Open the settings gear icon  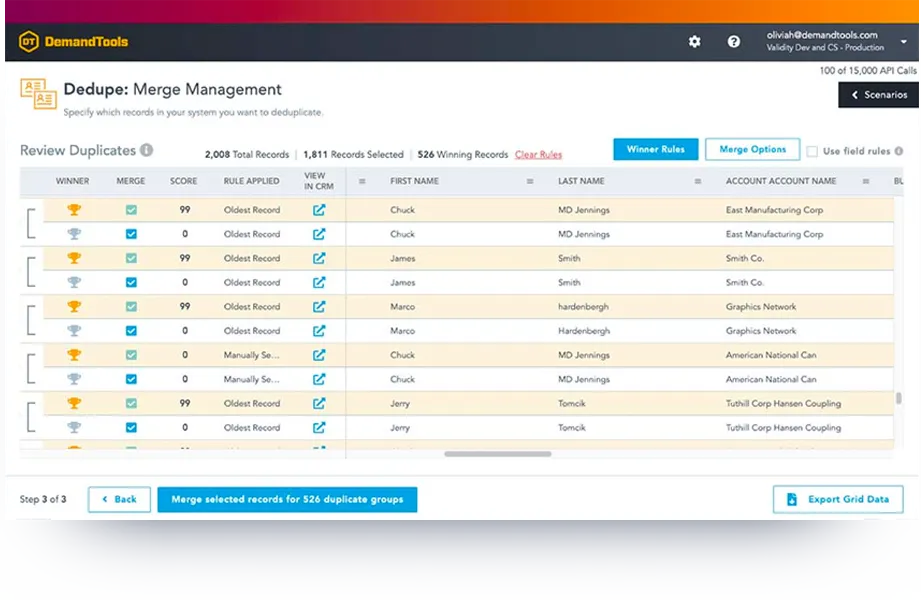coord(694,41)
